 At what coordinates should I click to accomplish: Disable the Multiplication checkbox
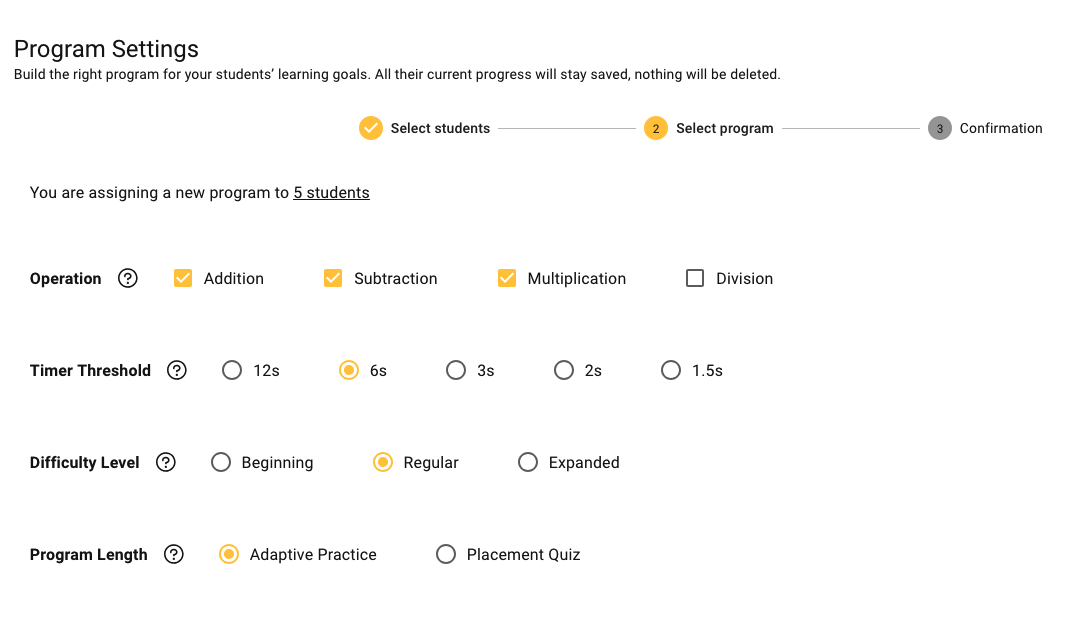[x=507, y=279]
